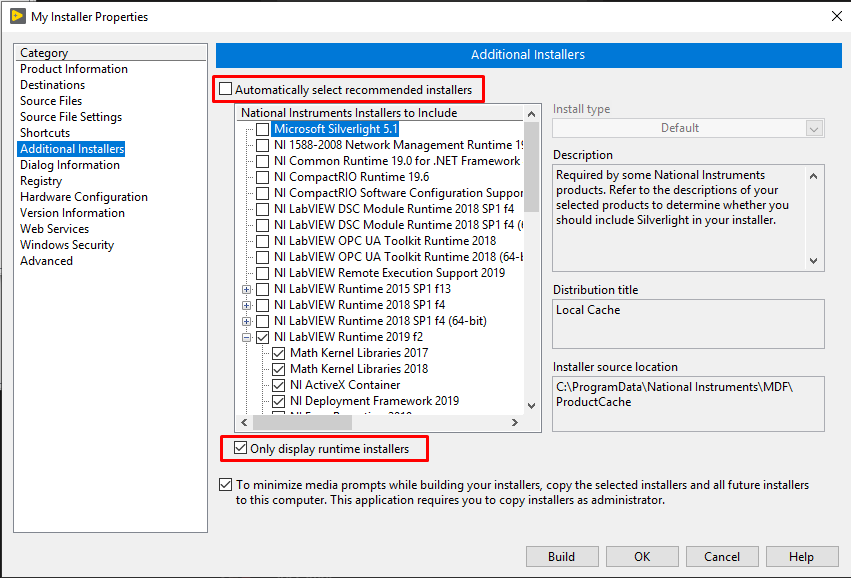This screenshot has width=851, height=578.
Task: Toggle the minimize media prompts checkbox
Action: (225, 484)
